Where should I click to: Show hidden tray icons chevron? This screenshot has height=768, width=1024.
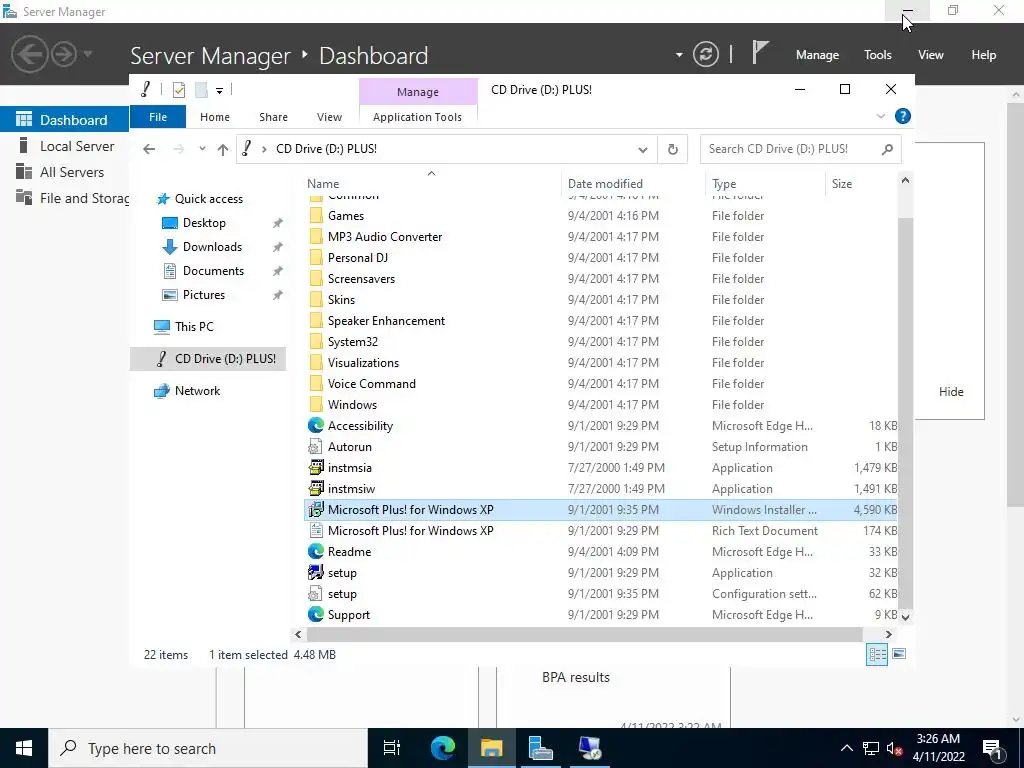(x=846, y=748)
